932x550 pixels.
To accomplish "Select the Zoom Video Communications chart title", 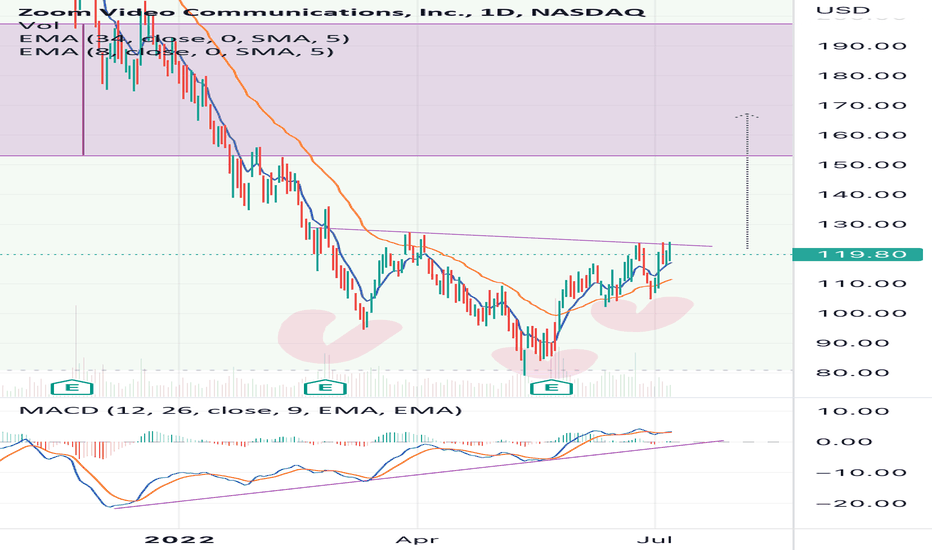I will coord(332,12).
